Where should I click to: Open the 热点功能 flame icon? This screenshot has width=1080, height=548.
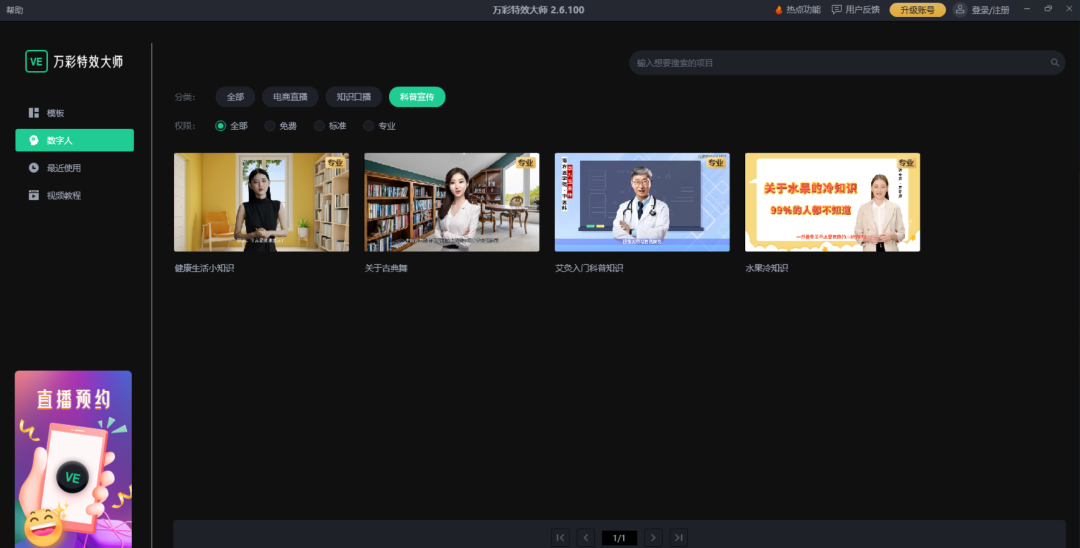pyautogui.click(x=779, y=10)
